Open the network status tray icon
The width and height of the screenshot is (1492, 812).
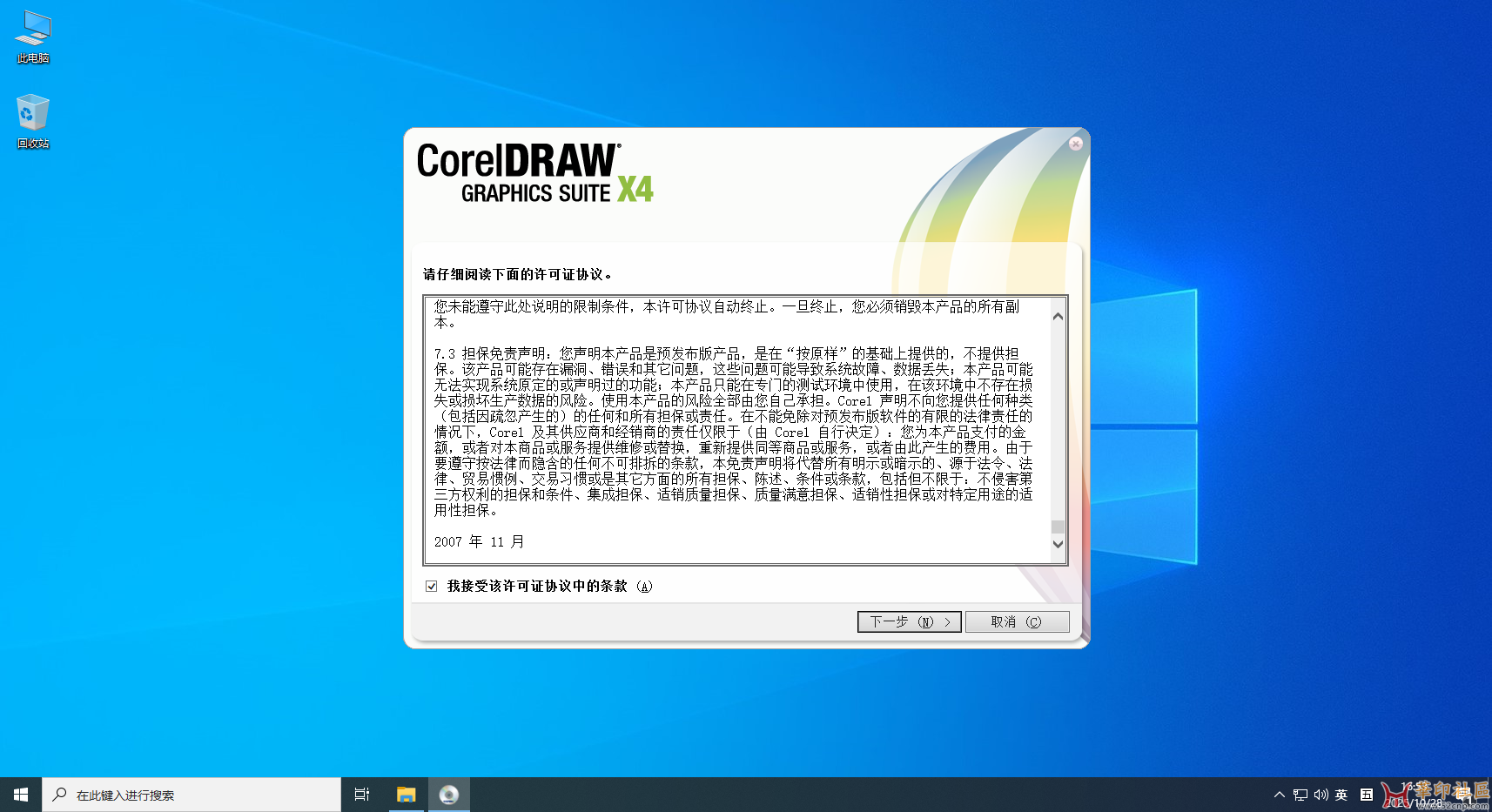coord(1299,794)
